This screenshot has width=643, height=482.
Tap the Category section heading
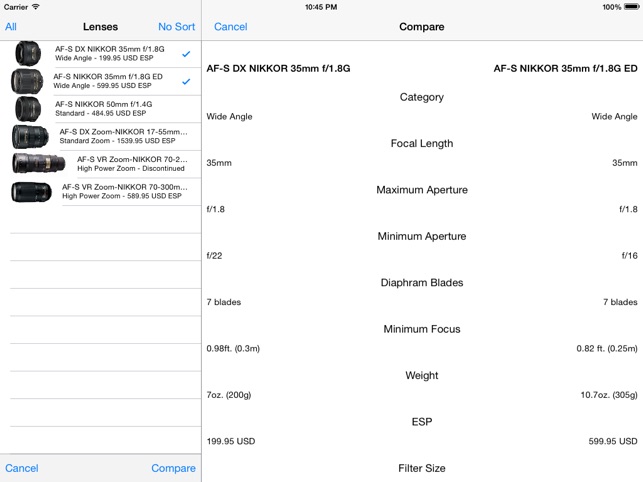422,97
